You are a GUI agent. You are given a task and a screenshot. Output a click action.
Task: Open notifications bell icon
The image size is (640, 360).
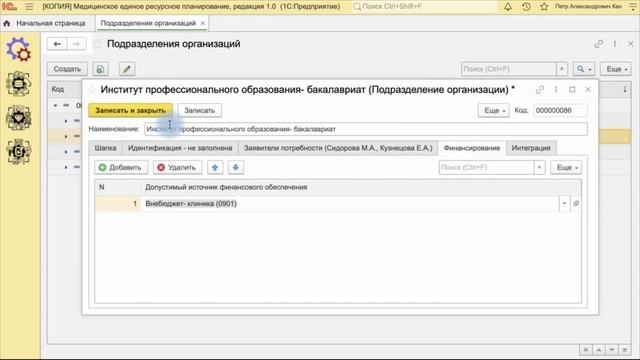click(508, 7)
